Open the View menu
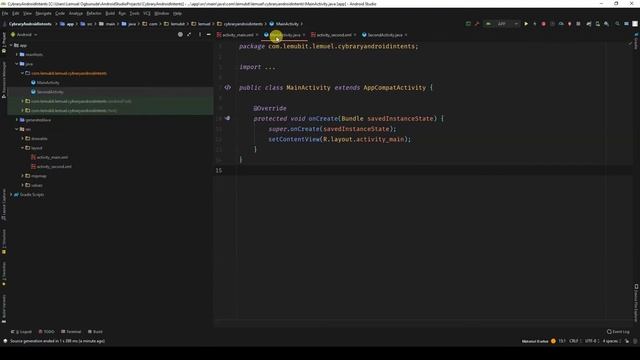640x360 pixels. click(27, 13)
